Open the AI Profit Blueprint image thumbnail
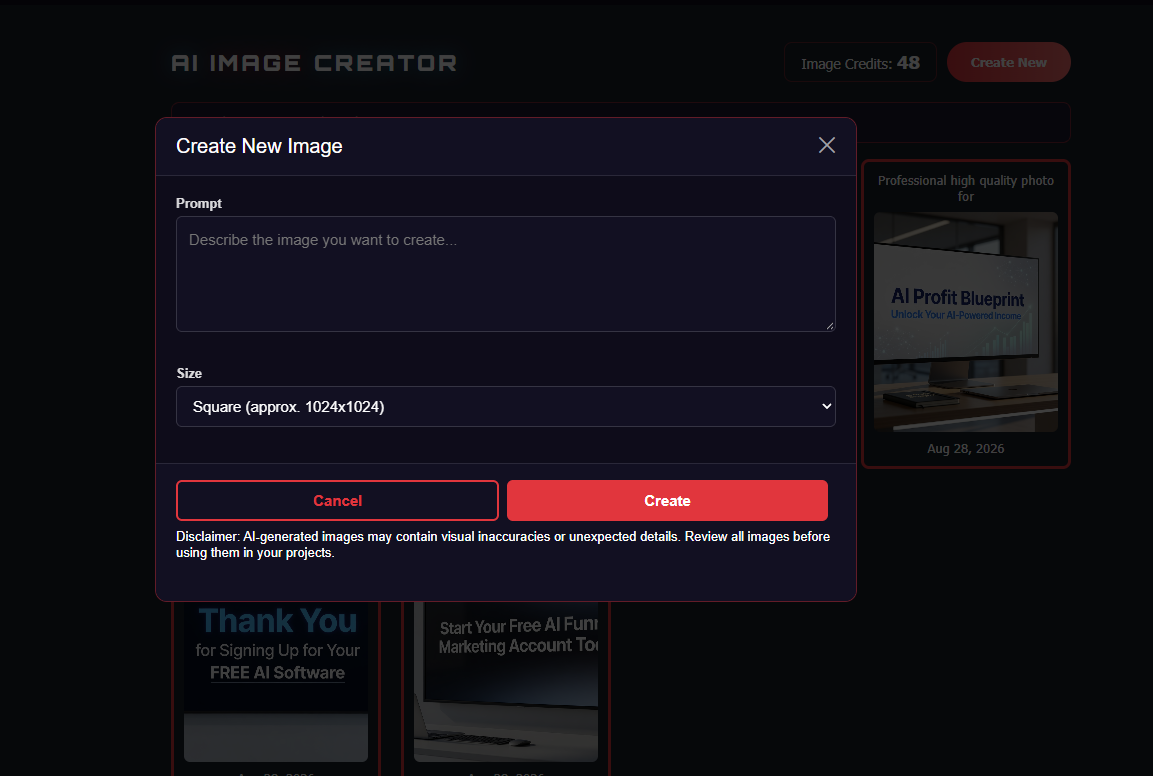 (965, 321)
